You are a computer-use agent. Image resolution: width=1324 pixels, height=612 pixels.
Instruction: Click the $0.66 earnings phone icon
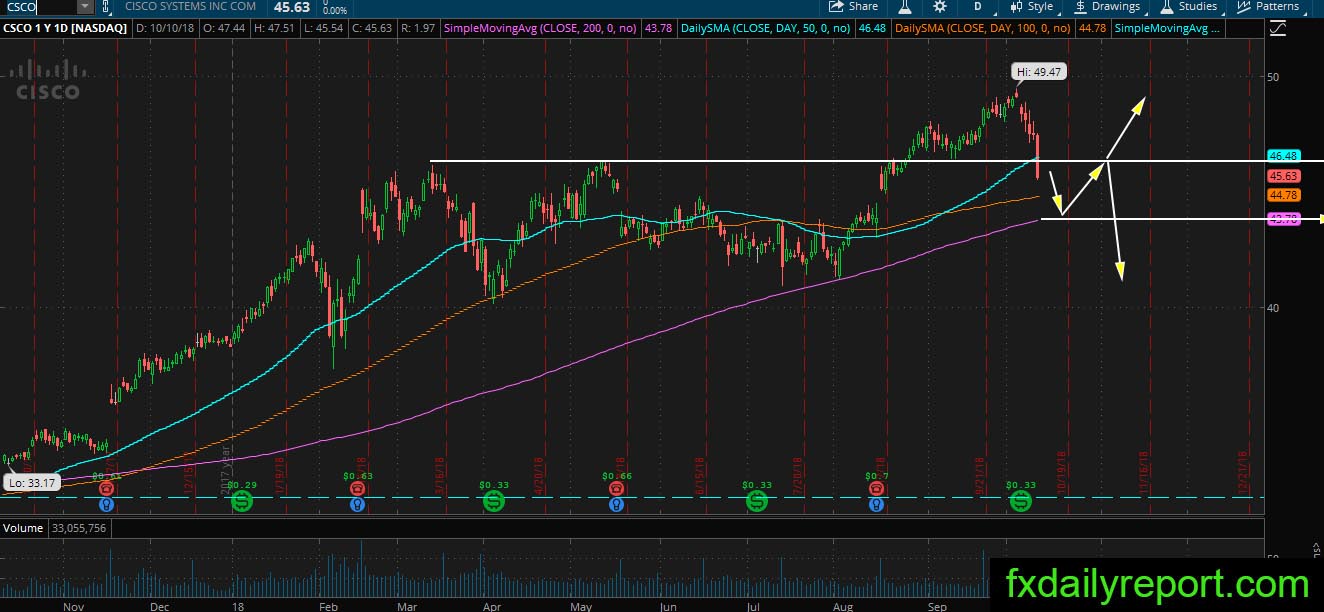click(x=617, y=488)
